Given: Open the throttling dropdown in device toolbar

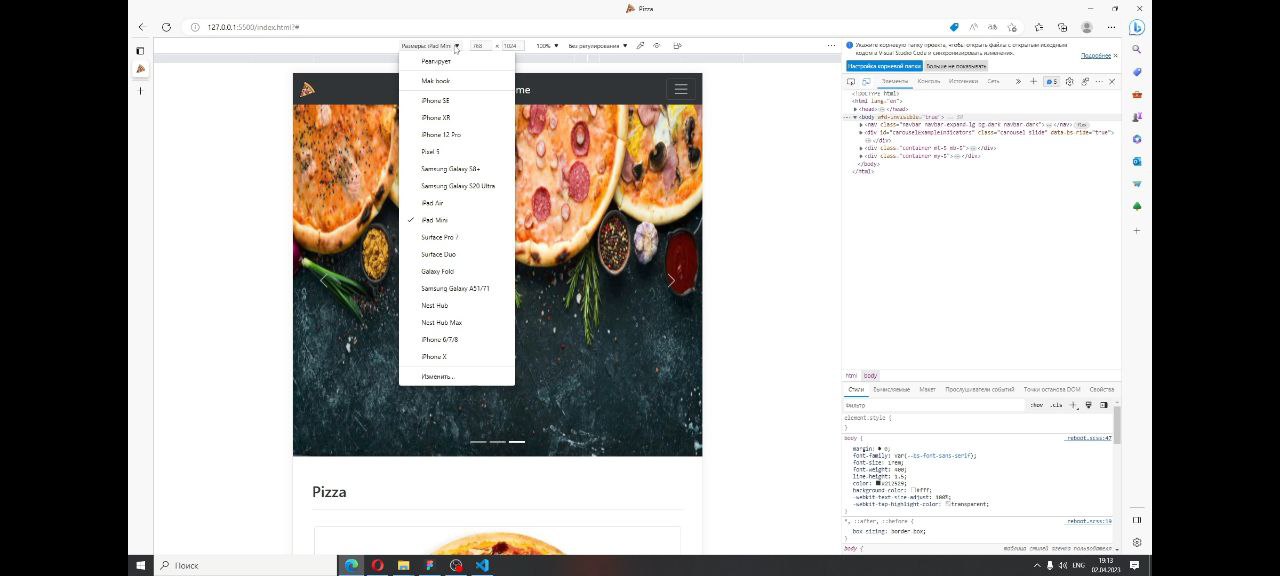Looking at the screenshot, I should tap(598, 45).
